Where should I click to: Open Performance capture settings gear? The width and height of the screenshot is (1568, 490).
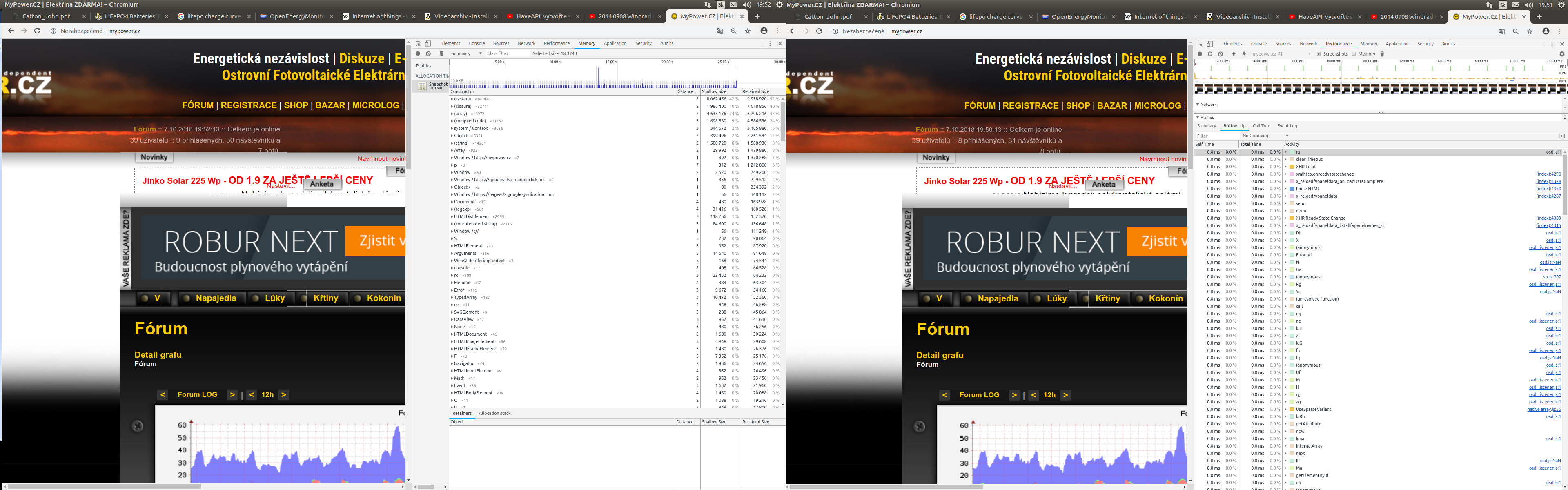[x=1561, y=54]
